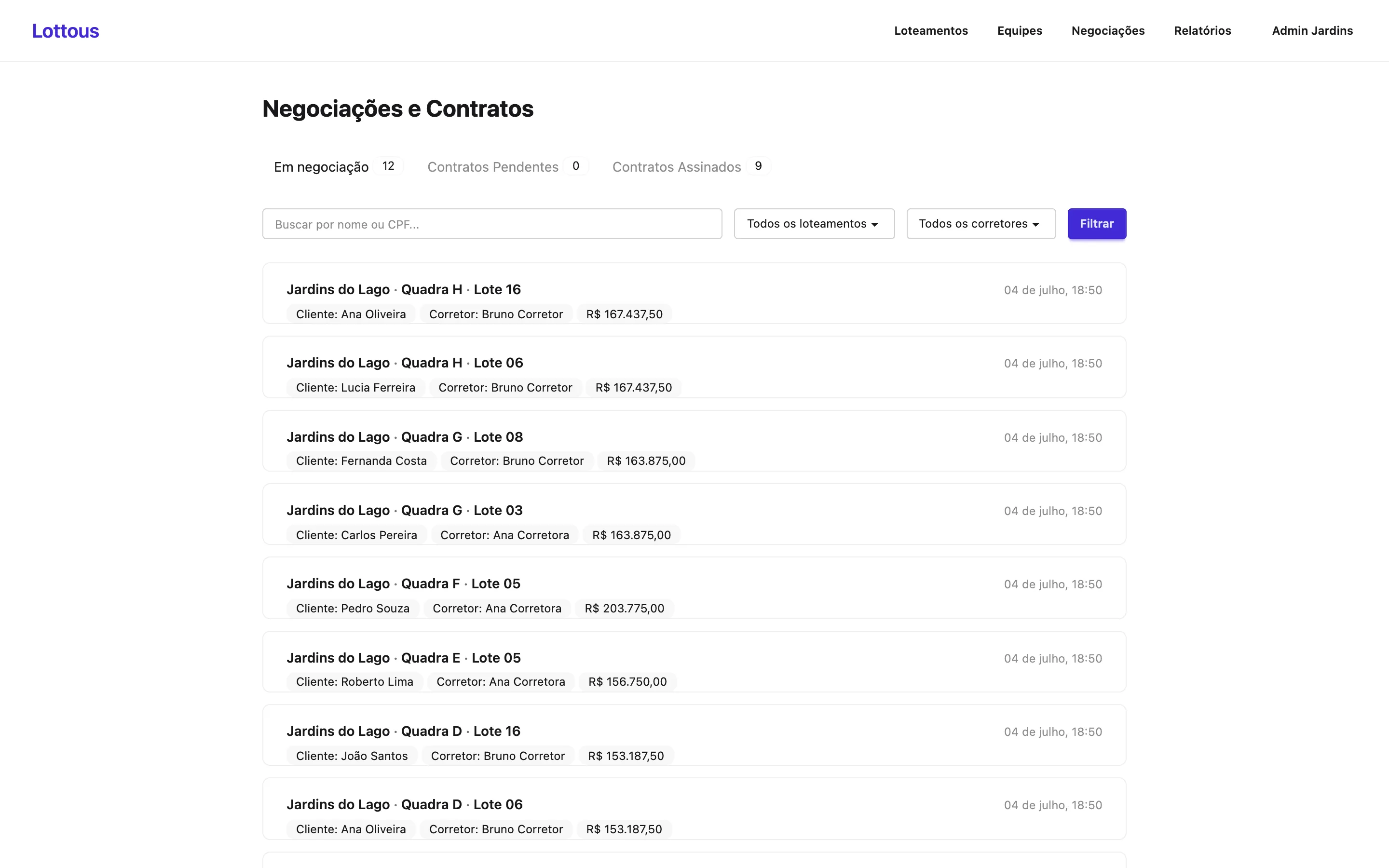Click the 9 count badge on Contratos Assinados
Viewport: 1389px width, 868px height.
(758, 166)
